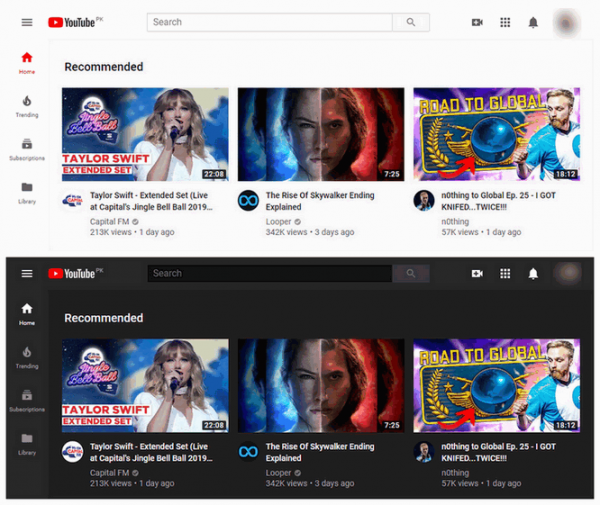Open Subscriptions in light theme sidebar
The image size is (600, 505).
tap(27, 150)
